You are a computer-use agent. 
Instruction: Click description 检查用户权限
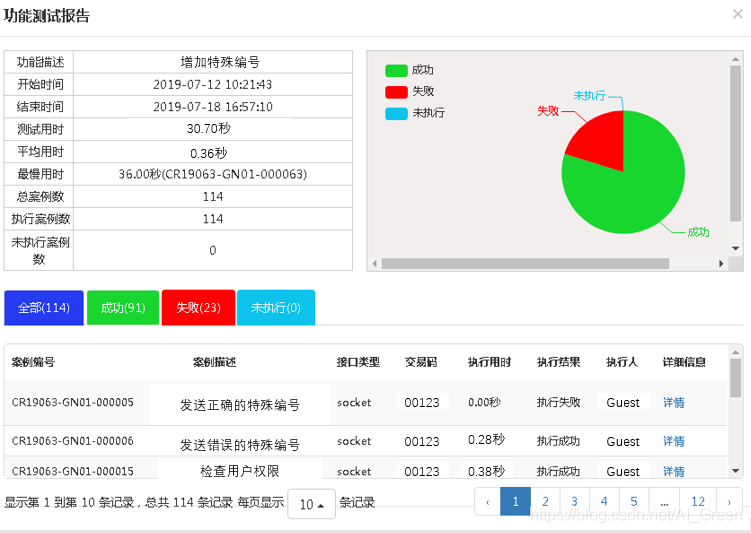click(239, 471)
